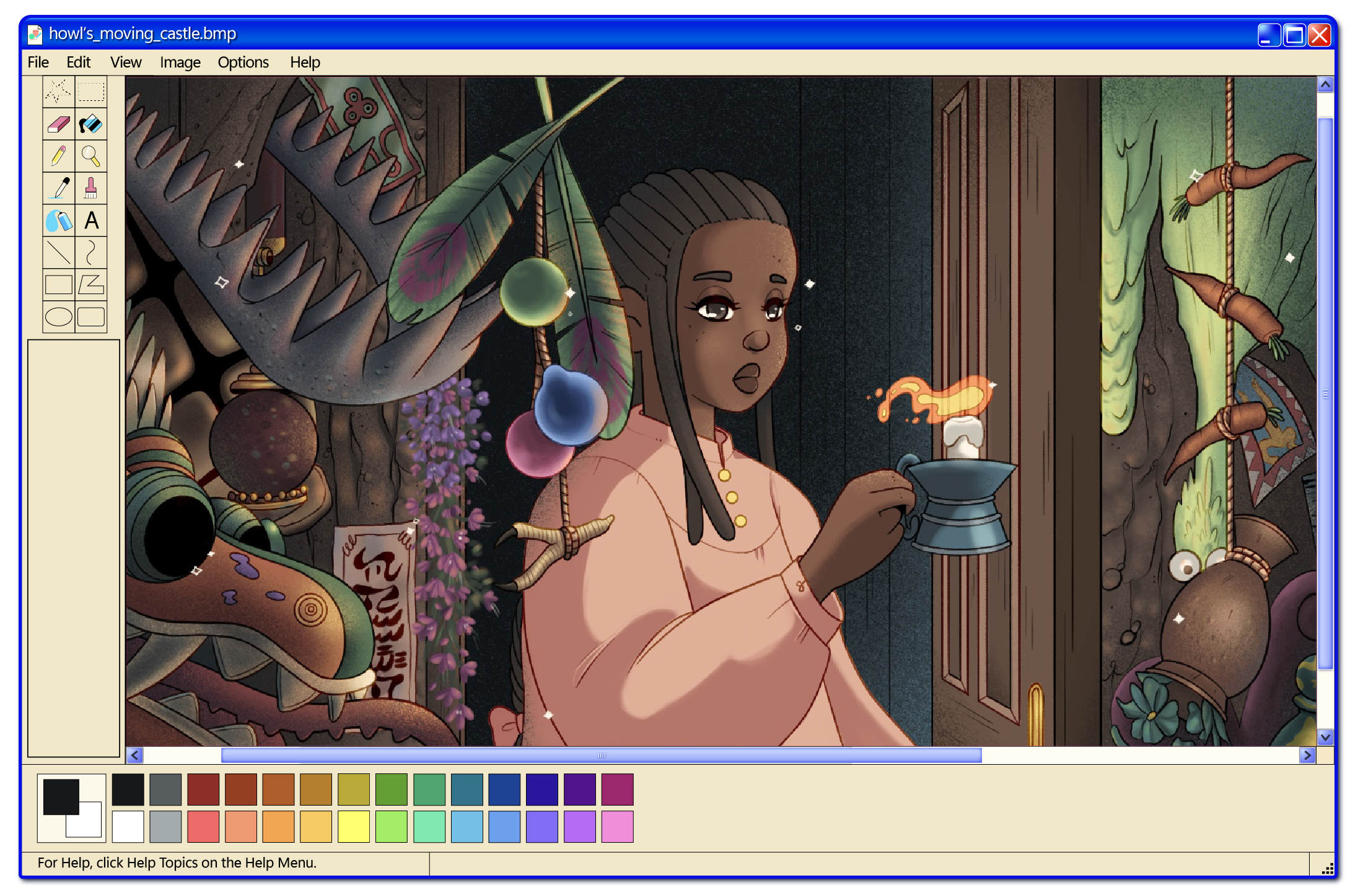The height and width of the screenshot is (896, 1358).
Task: Open the Options menu
Action: (x=243, y=63)
